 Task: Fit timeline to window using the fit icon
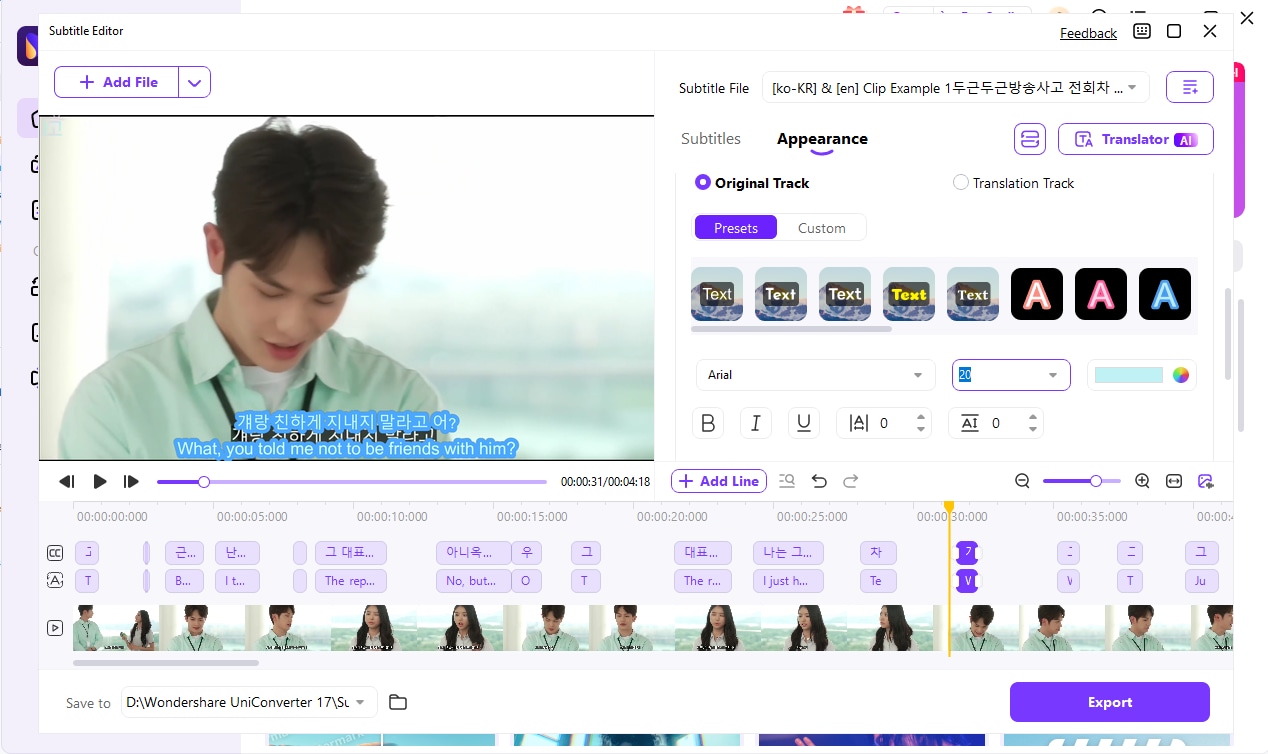1174,481
